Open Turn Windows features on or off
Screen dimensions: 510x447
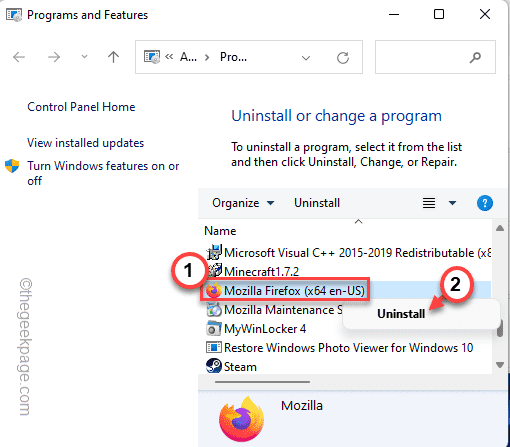coord(103,173)
